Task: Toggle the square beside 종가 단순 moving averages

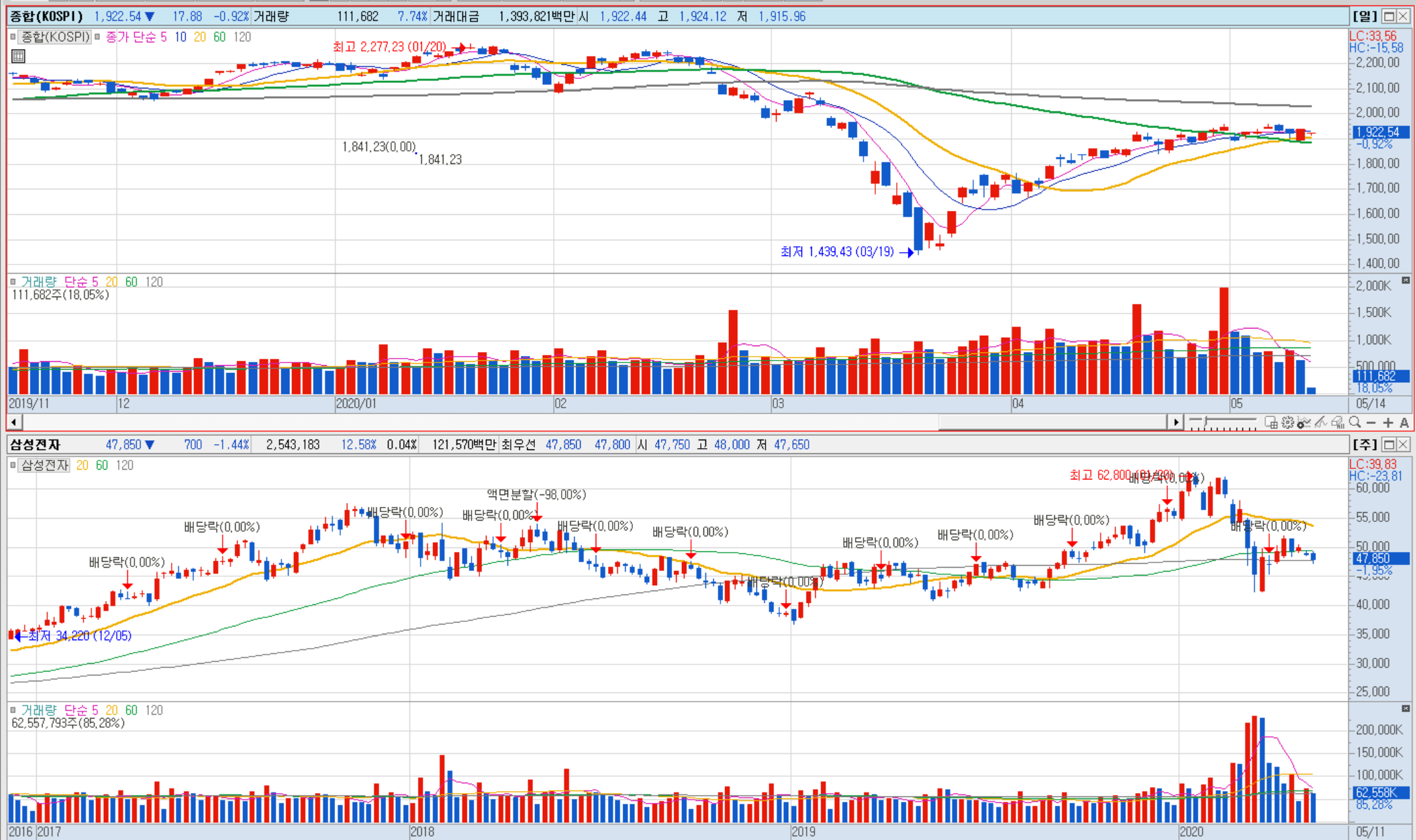Action: tap(97, 37)
